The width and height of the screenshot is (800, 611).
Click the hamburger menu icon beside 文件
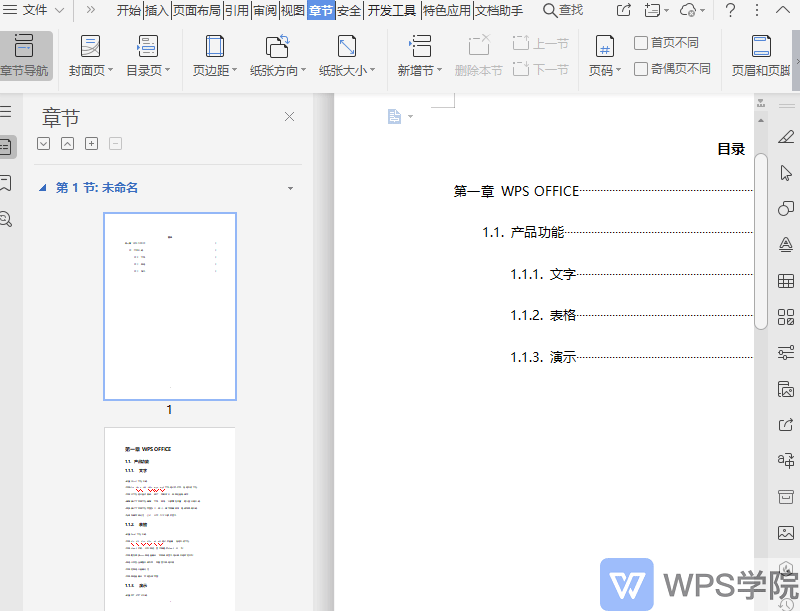[x=10, y=10]
